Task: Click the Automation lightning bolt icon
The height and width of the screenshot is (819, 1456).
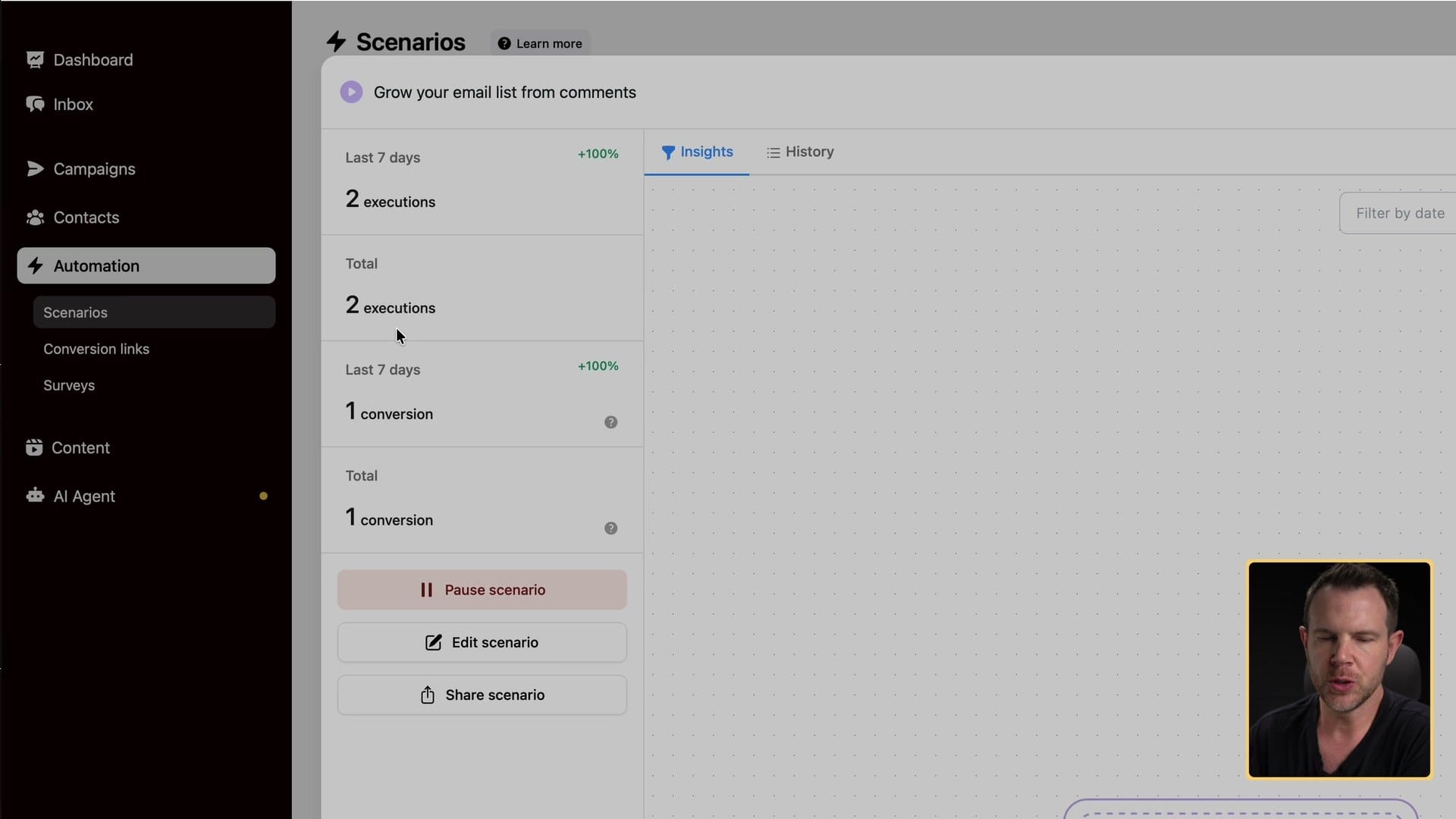Action: tap(35, 265)
